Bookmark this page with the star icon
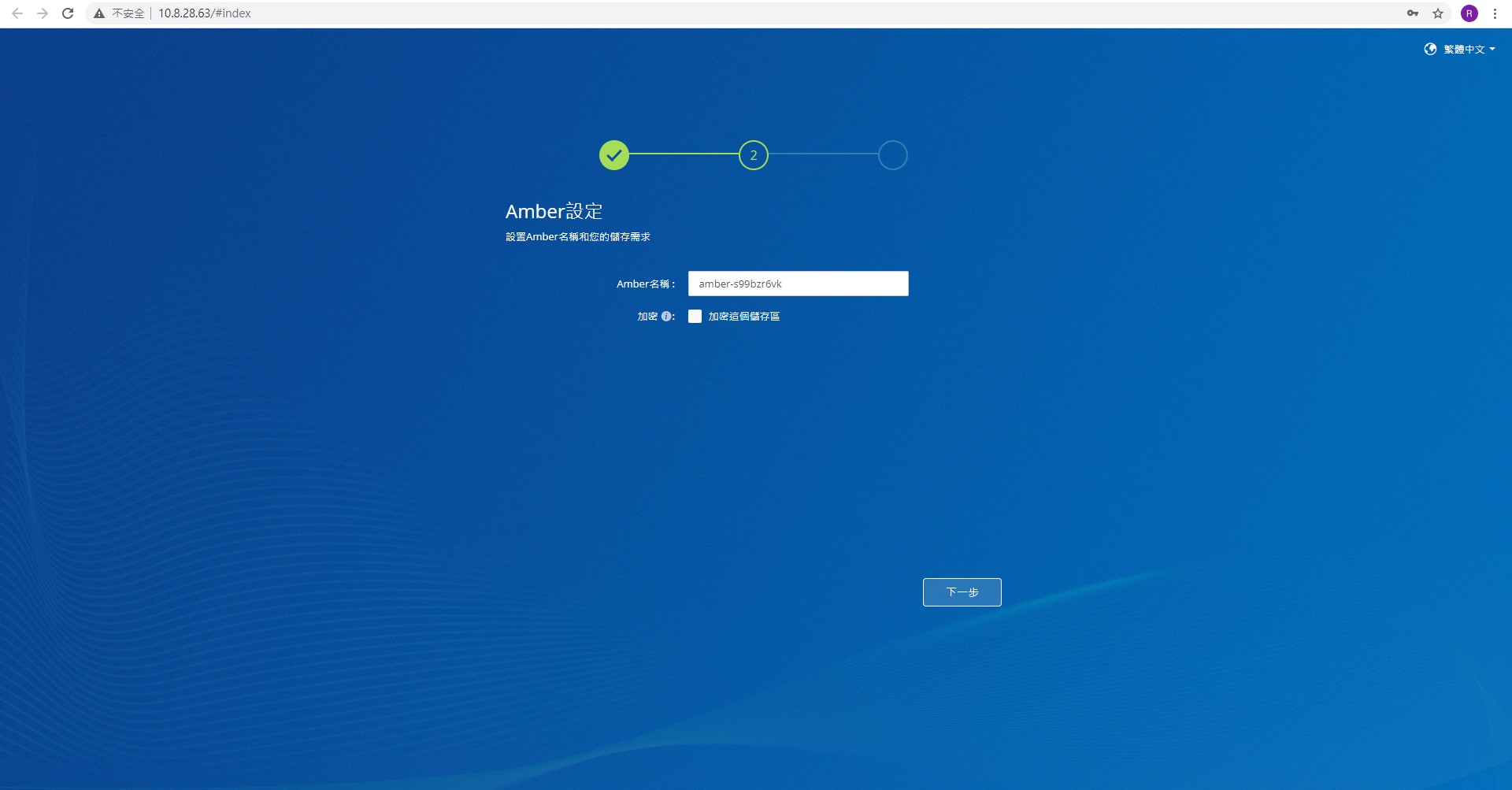Viewport: 1512px width, 790px height. point(1438,13)
